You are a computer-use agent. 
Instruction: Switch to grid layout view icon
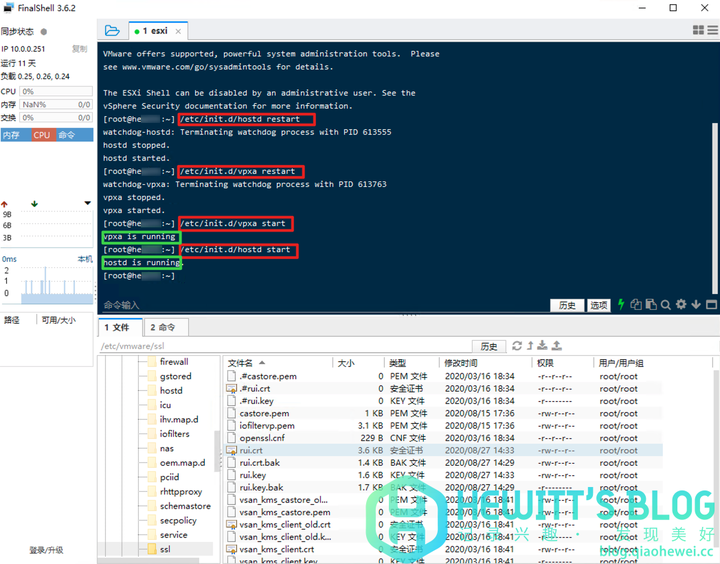pos(698,31)
